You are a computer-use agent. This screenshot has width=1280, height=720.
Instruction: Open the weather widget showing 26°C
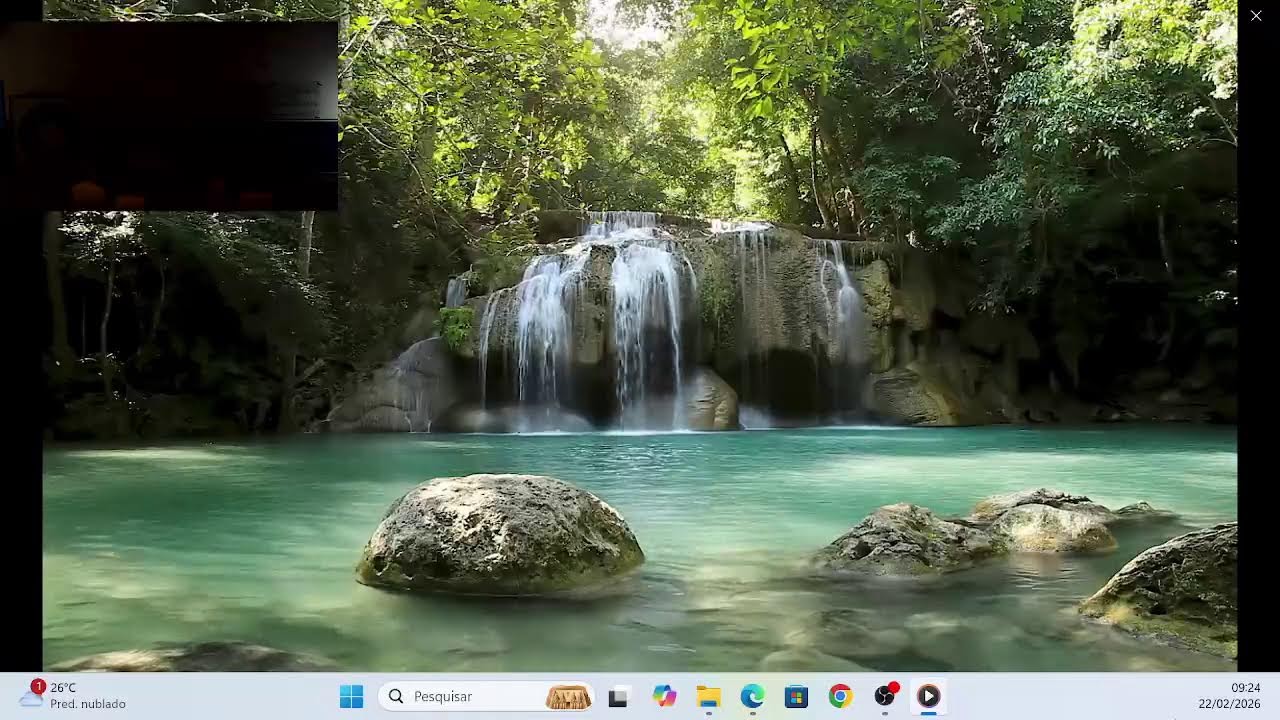pos(73,696)
